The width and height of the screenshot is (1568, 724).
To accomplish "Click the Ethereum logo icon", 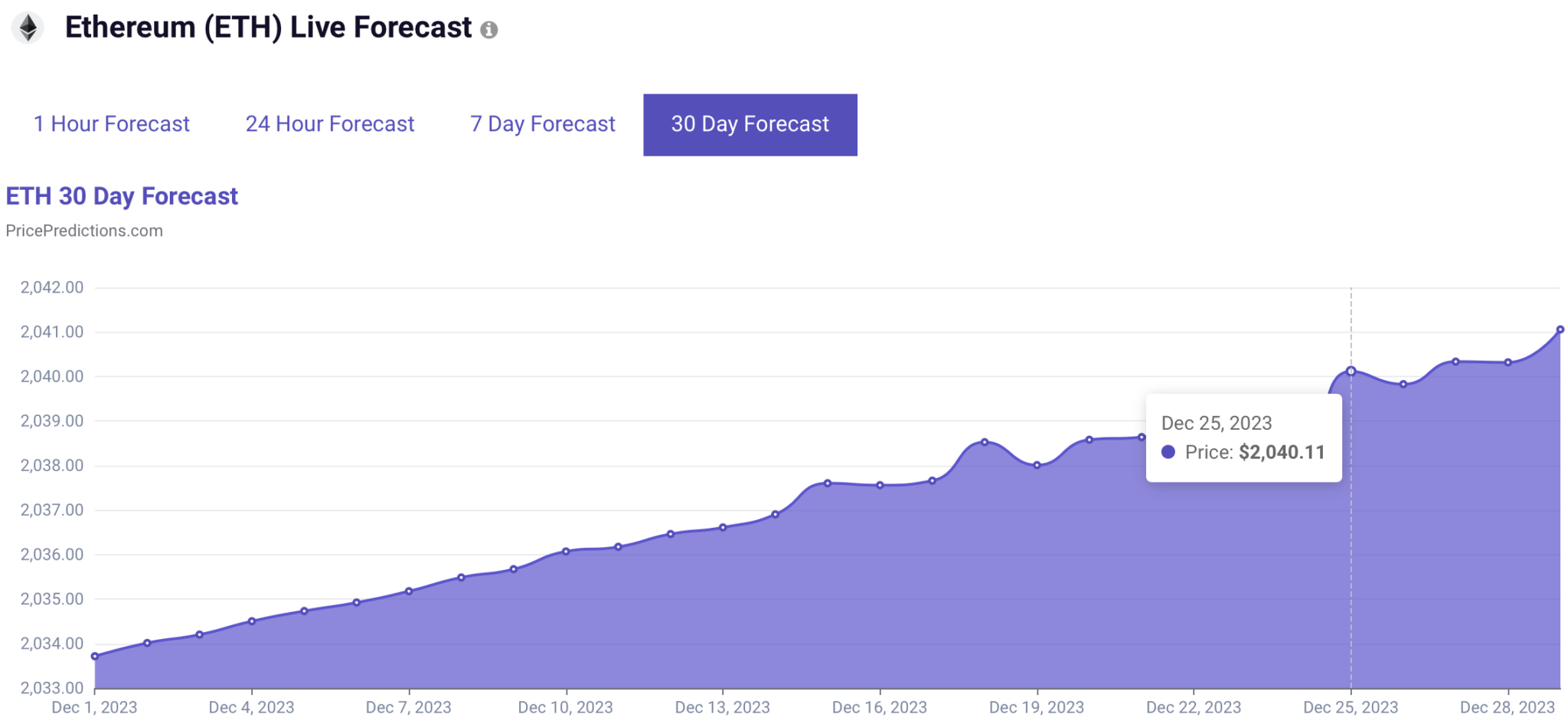I will click(x=28, y=28).
